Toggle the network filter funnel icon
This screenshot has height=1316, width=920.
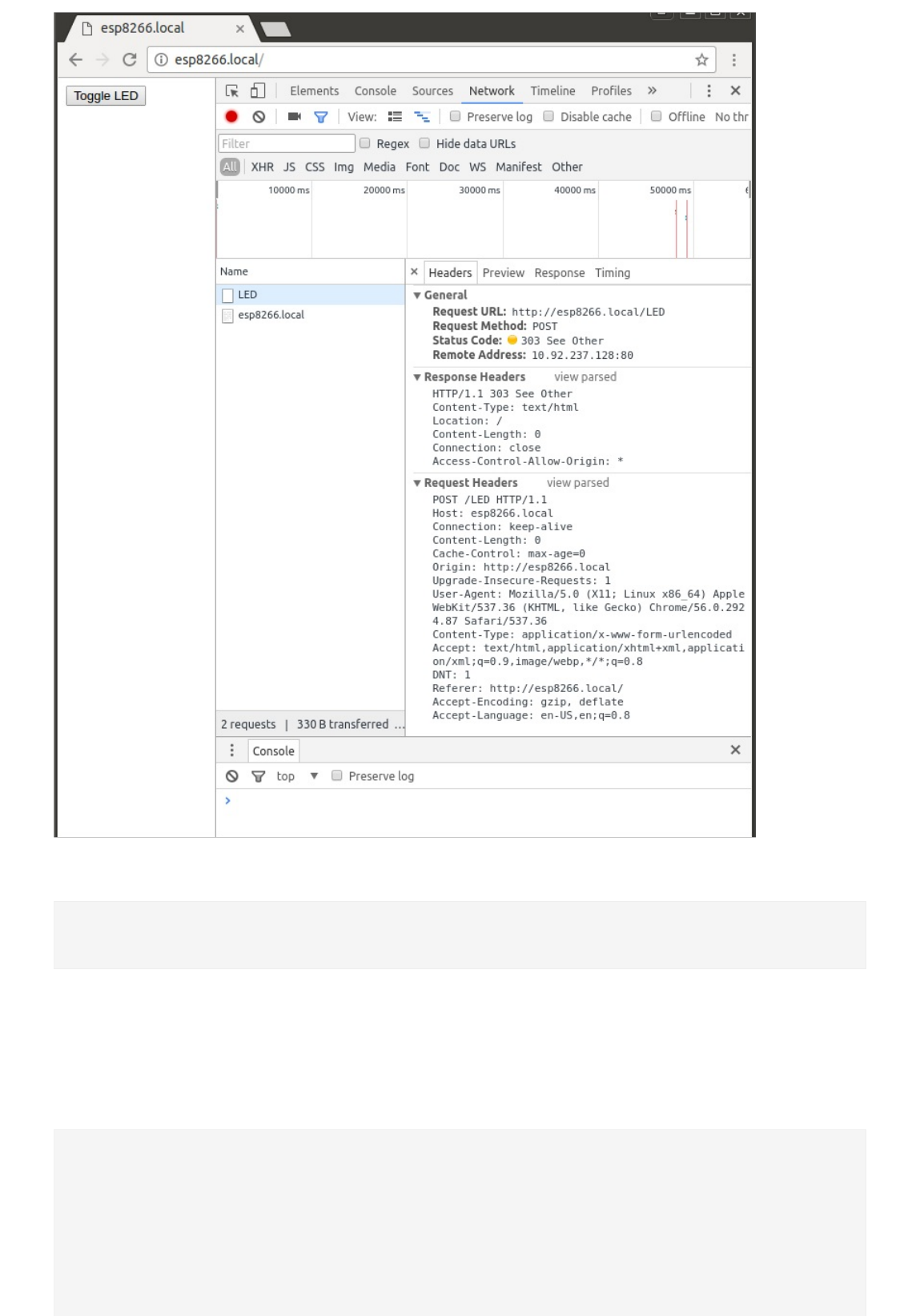321,117
